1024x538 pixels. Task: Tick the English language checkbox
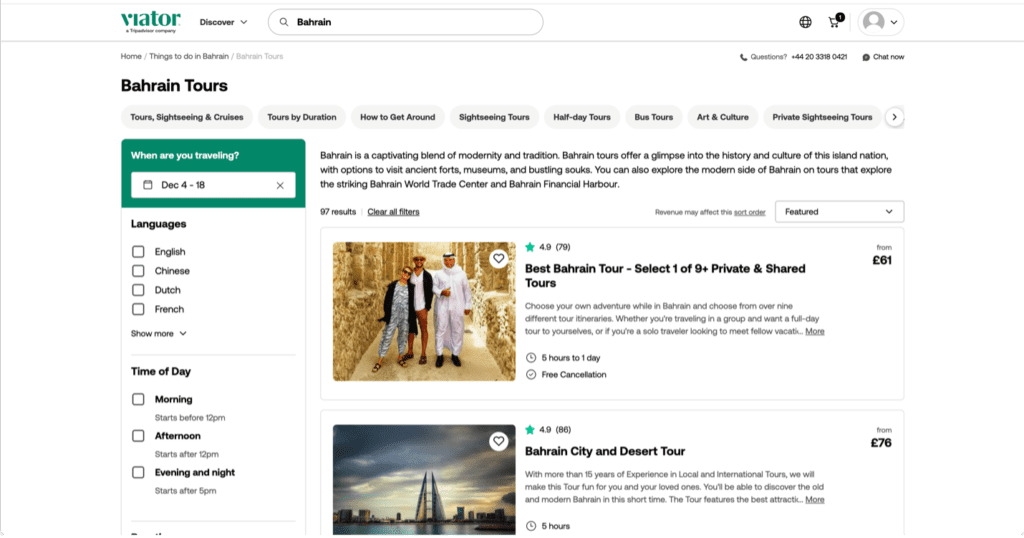138,252
